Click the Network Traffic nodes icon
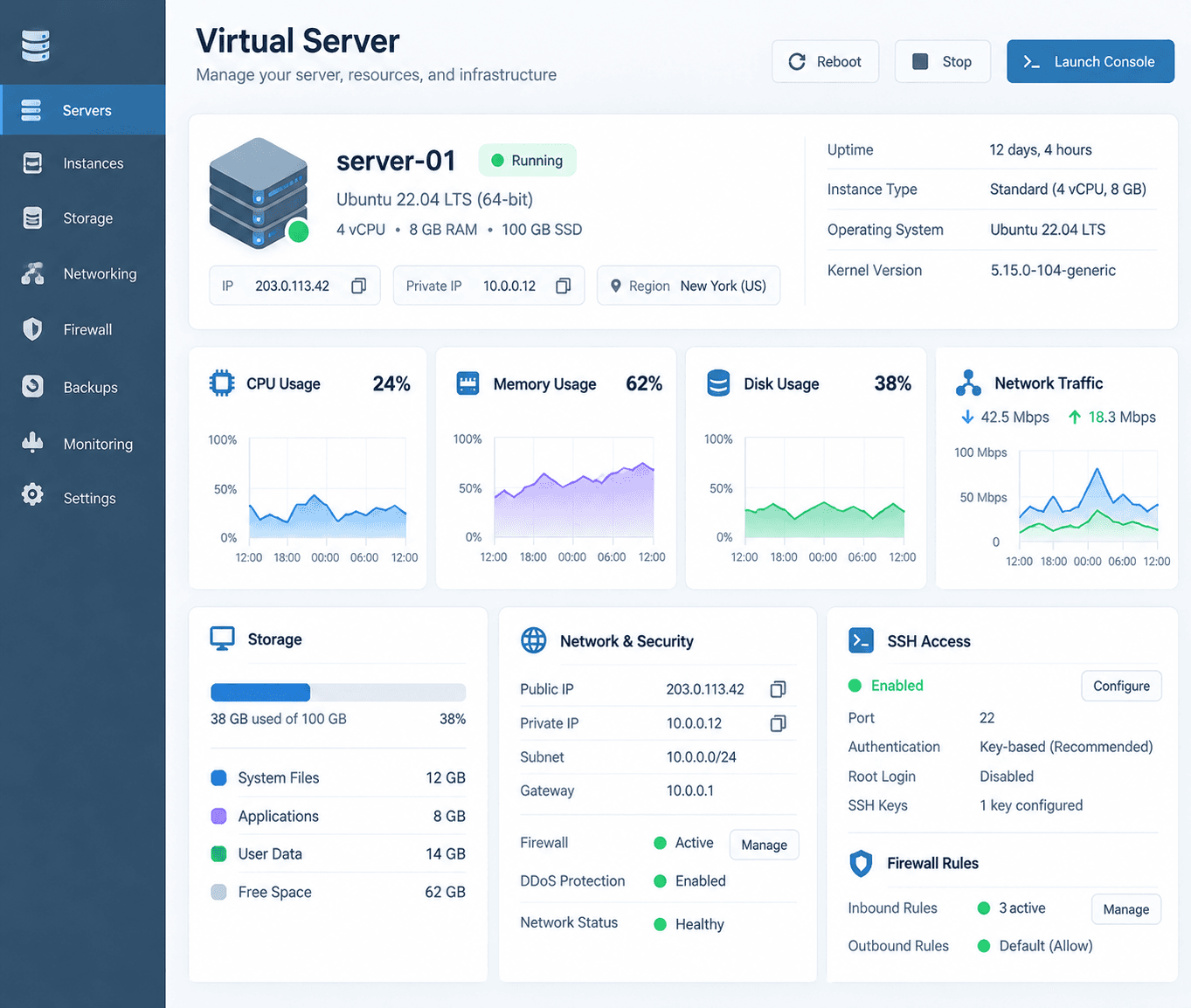Screen dimensions: 1191x1008 968,383
